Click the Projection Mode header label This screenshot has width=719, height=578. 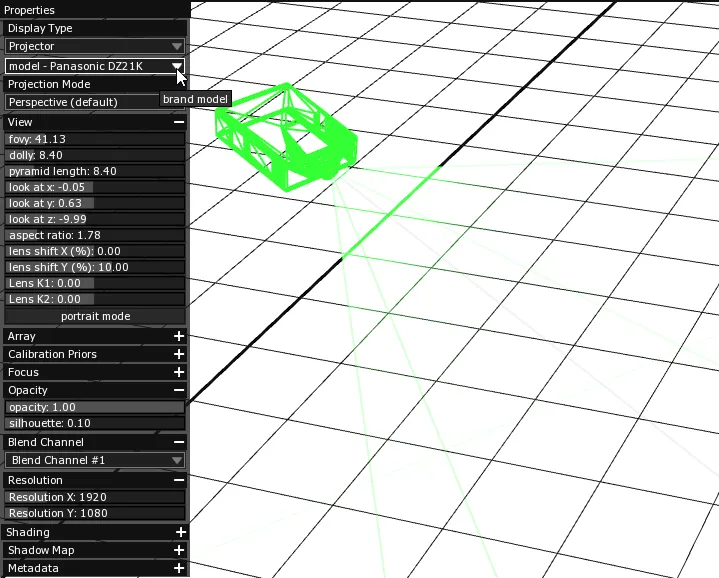point(49,84)
